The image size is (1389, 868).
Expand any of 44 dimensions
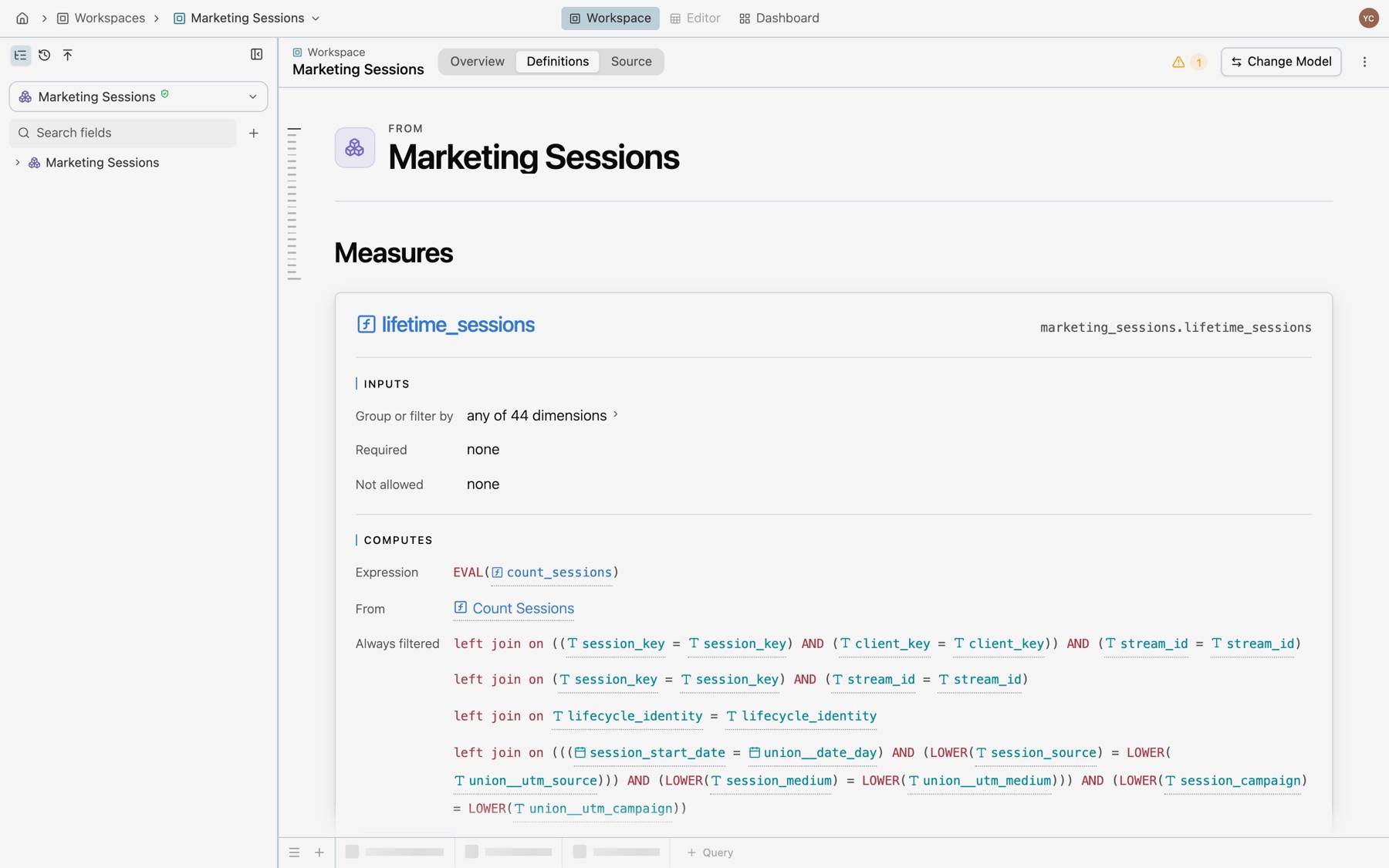click(542, 416)
